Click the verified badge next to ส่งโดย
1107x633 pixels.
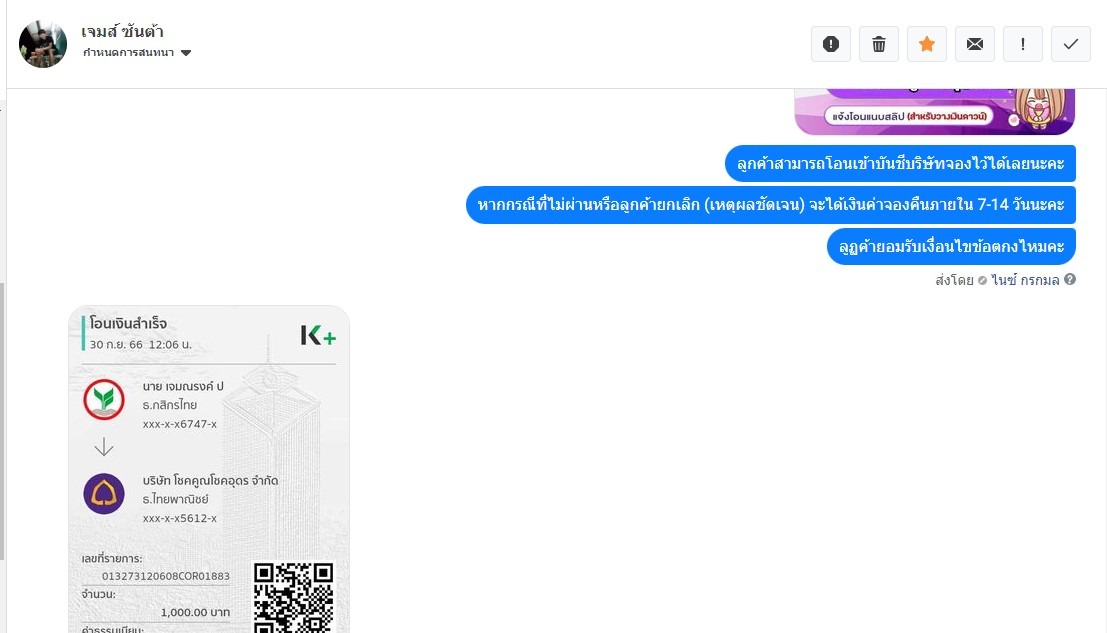coord(982,280)
